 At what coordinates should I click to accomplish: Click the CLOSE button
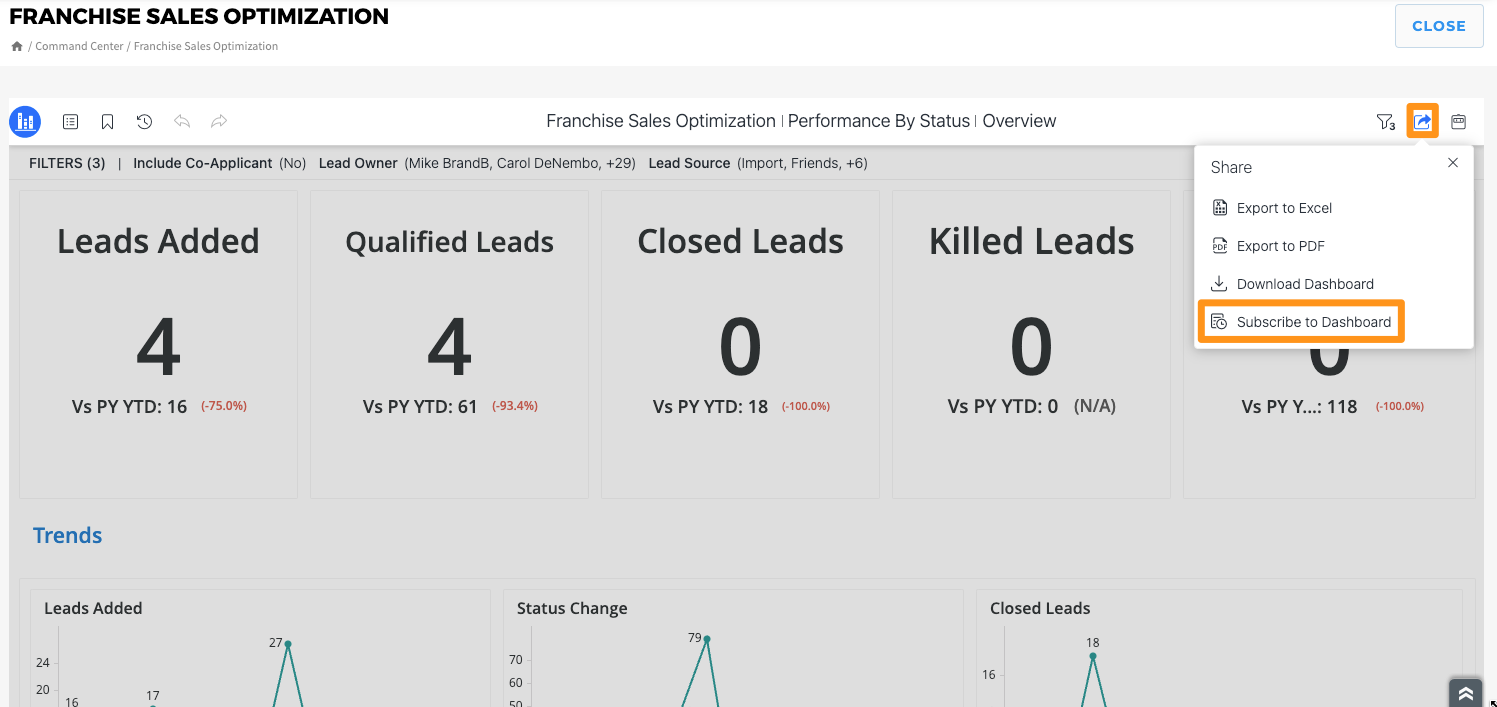point(1438,26)
